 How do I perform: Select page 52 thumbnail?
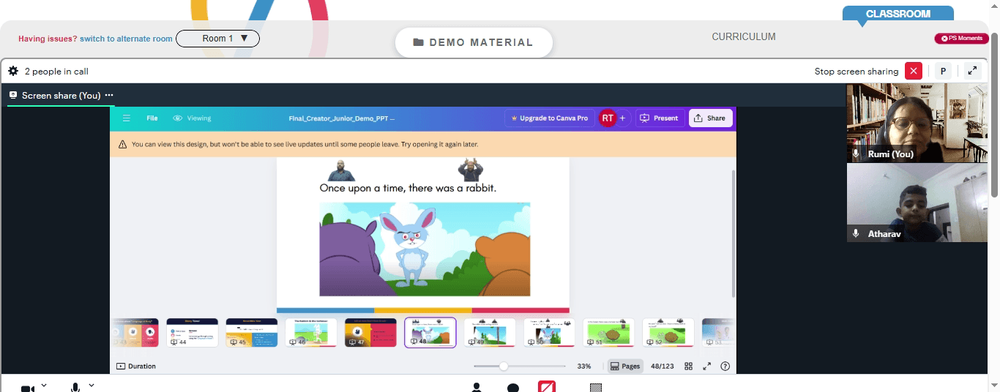pyautogui.click(x=668, y=332)
